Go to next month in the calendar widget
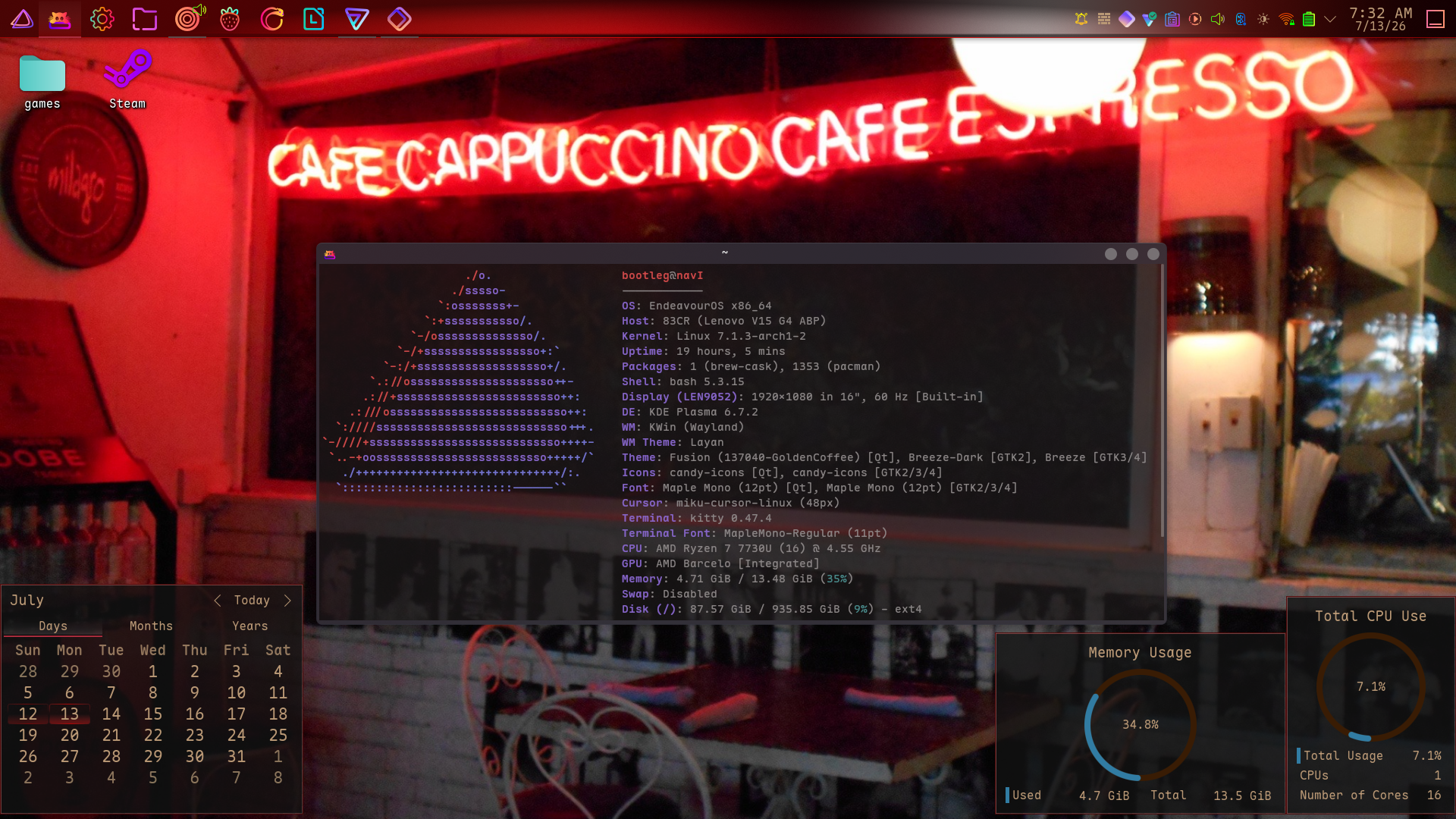1456x819 pixels. click(x=287, y=601)
